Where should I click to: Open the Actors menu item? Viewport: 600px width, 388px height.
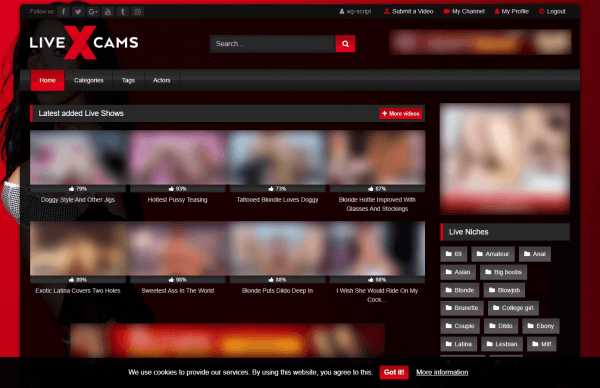point(161,80)
